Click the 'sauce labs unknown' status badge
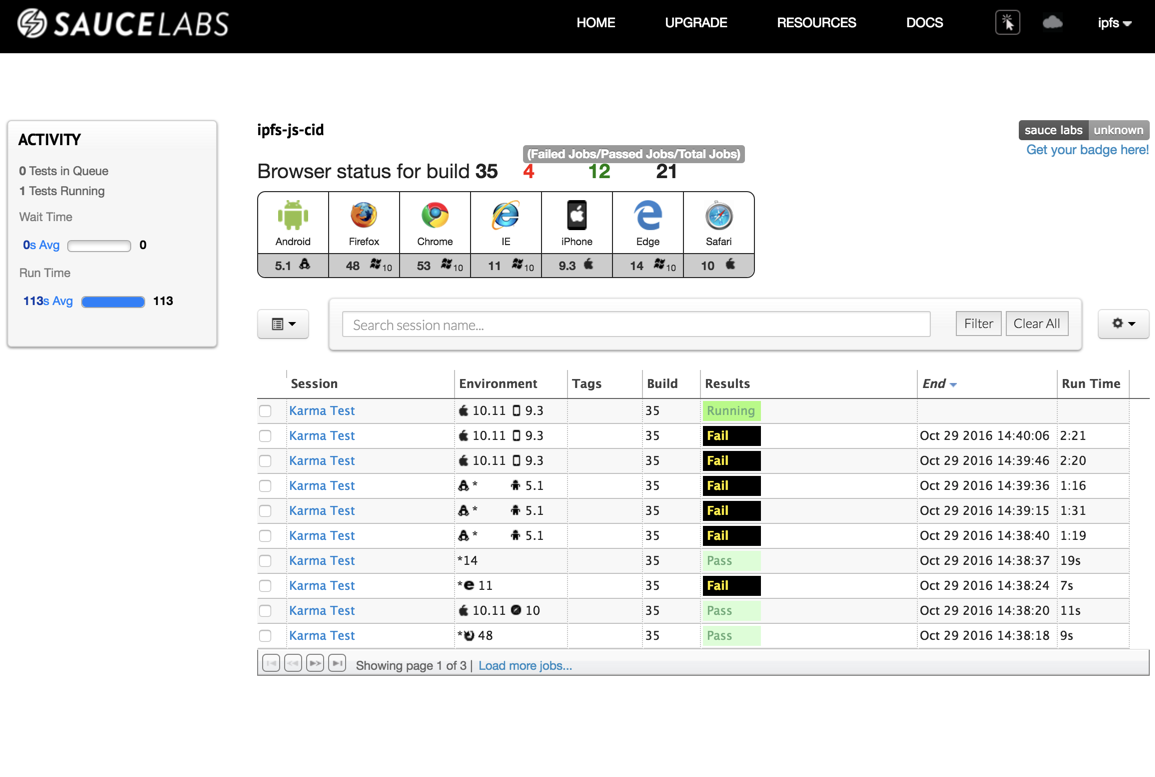 click(1084, 130)
